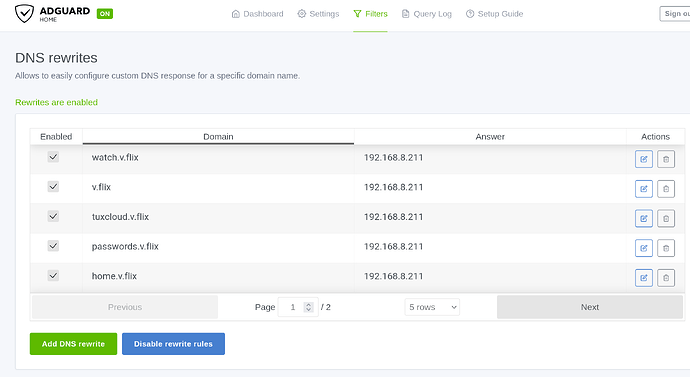Edit the home.v.flix rewrite

643,278
